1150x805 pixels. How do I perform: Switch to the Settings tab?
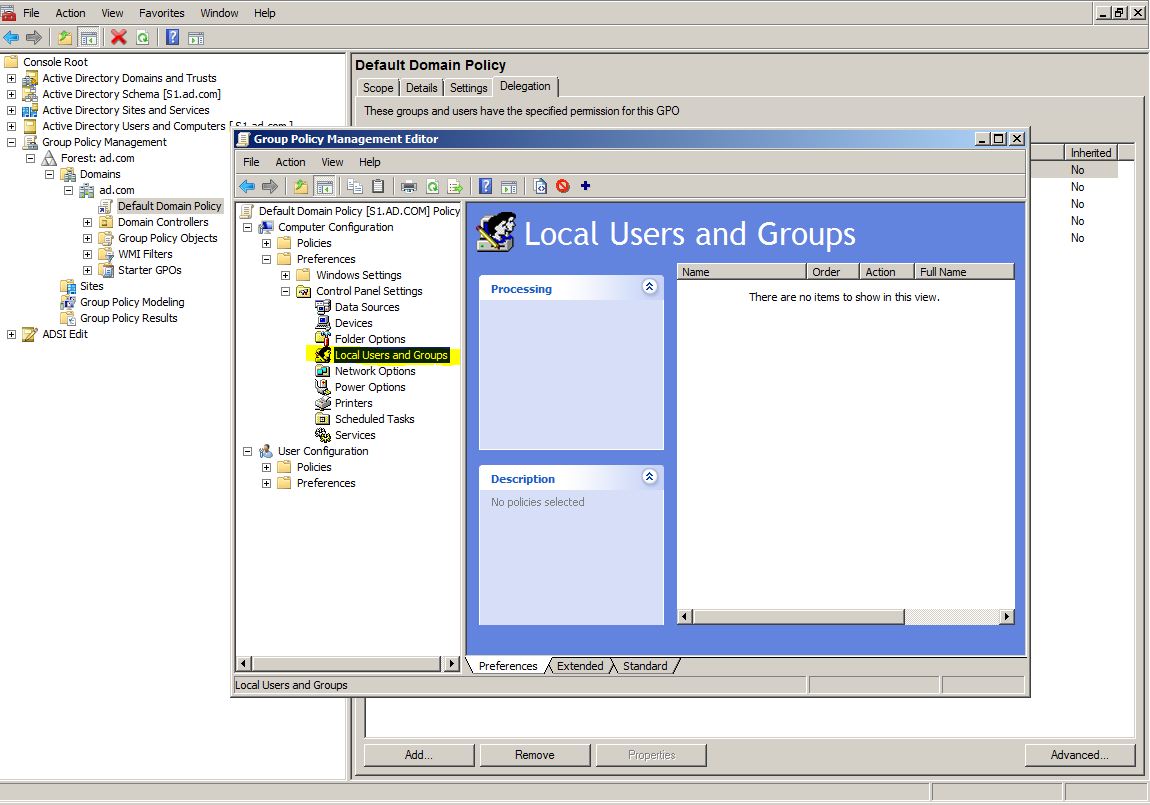(x=468, y=88)
